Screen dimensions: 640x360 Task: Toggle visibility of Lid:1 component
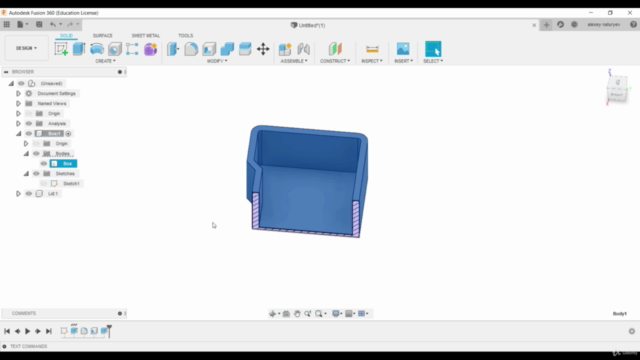(x=29, y=193)
